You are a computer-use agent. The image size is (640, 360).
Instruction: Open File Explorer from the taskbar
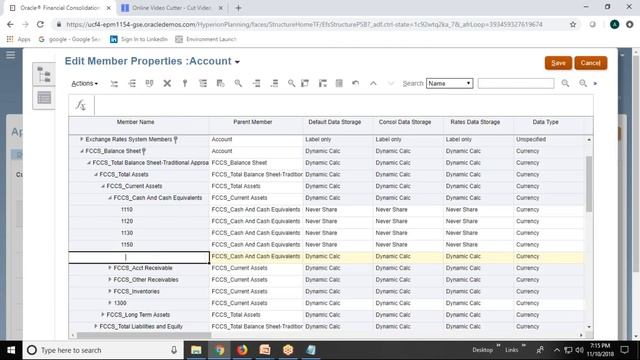pyautogui.click(x=196, y=350)
